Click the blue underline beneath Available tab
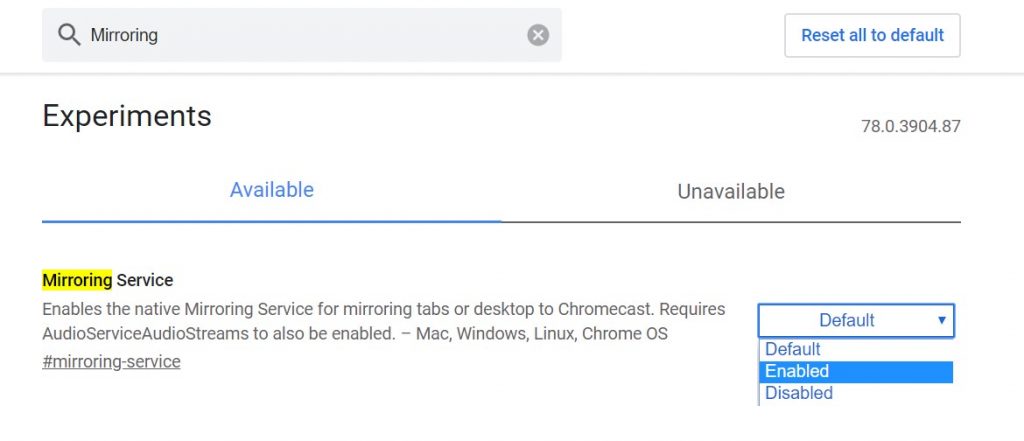 click(x=272, y=221)
